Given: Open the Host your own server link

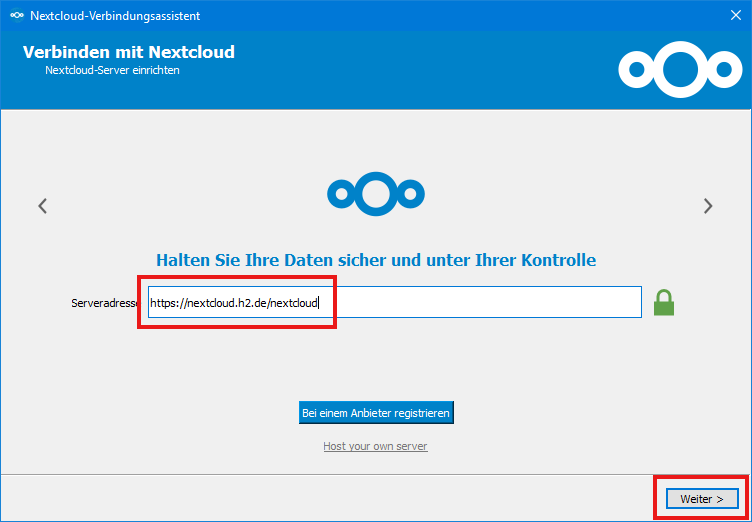Looking at the screenshot, I should (375, 446).
